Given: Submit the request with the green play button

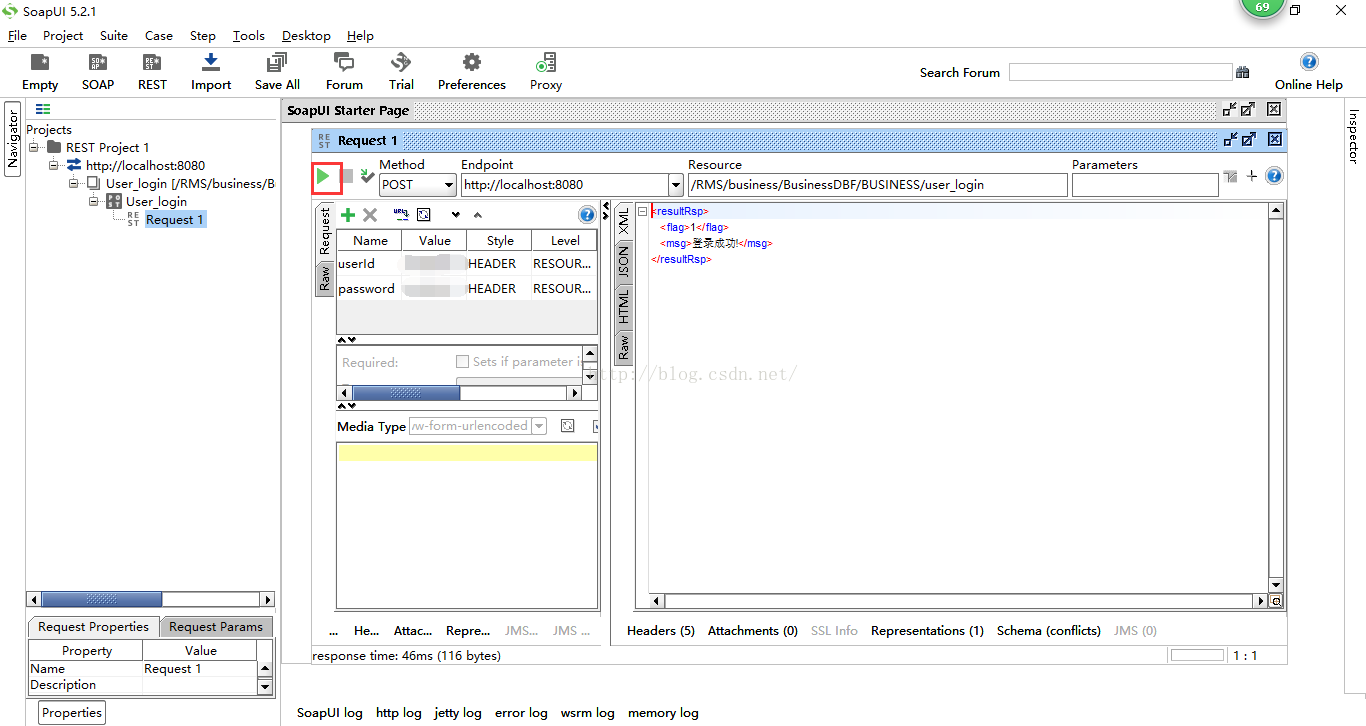Looking at the screenshot, I should coord(324,176).
